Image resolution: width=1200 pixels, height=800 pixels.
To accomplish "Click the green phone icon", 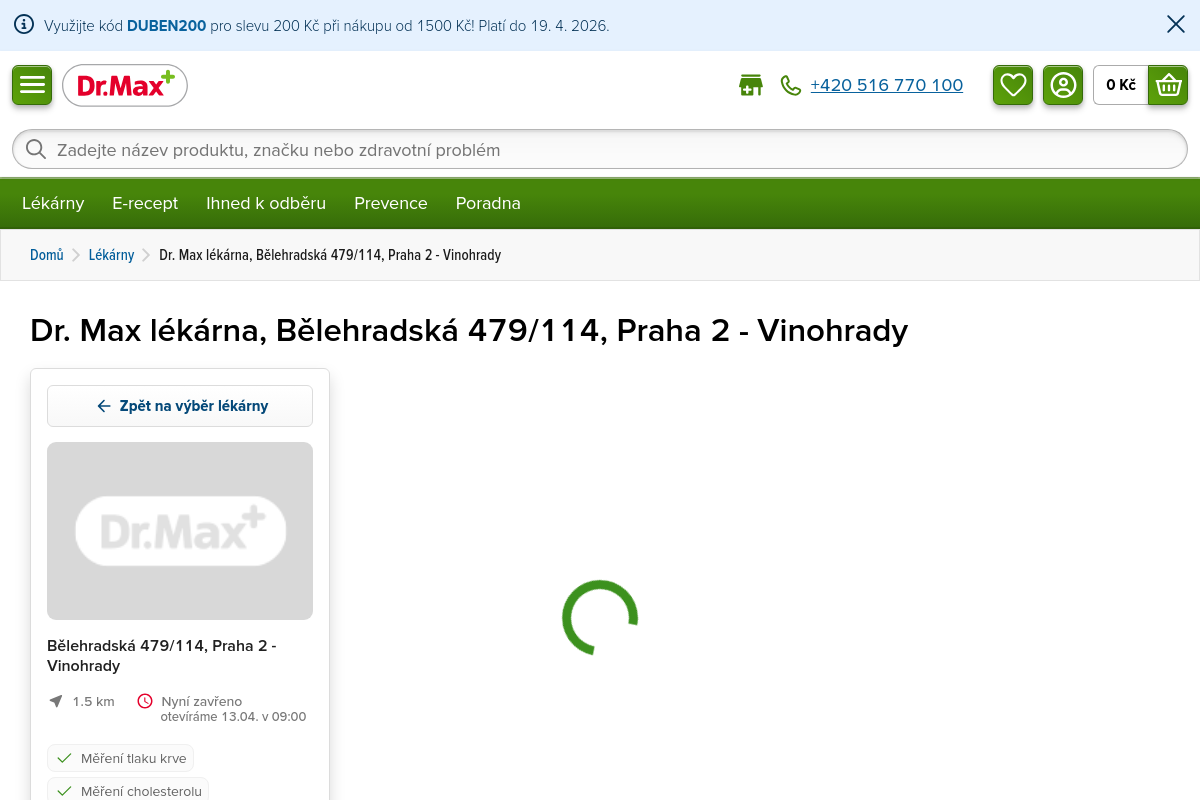I will click(791, 86).
